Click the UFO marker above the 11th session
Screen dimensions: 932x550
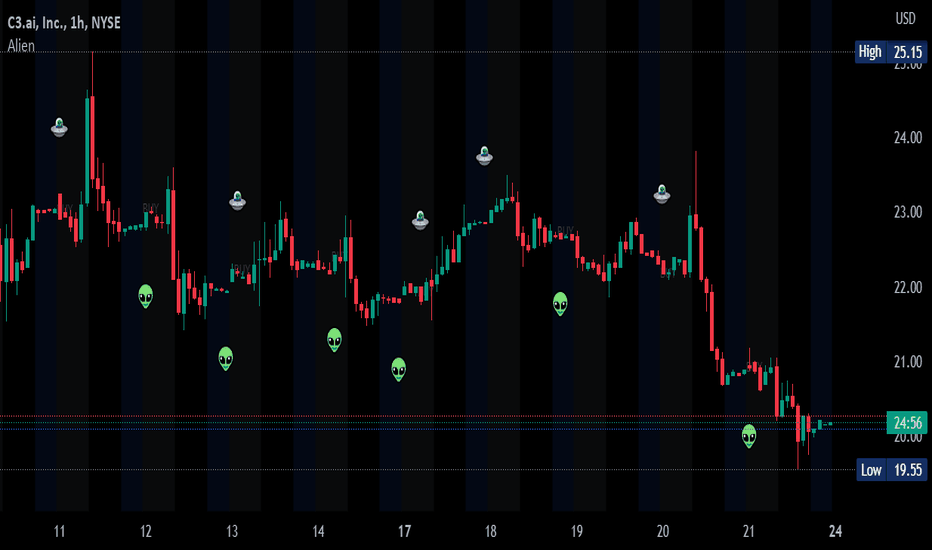click(59, 127)
